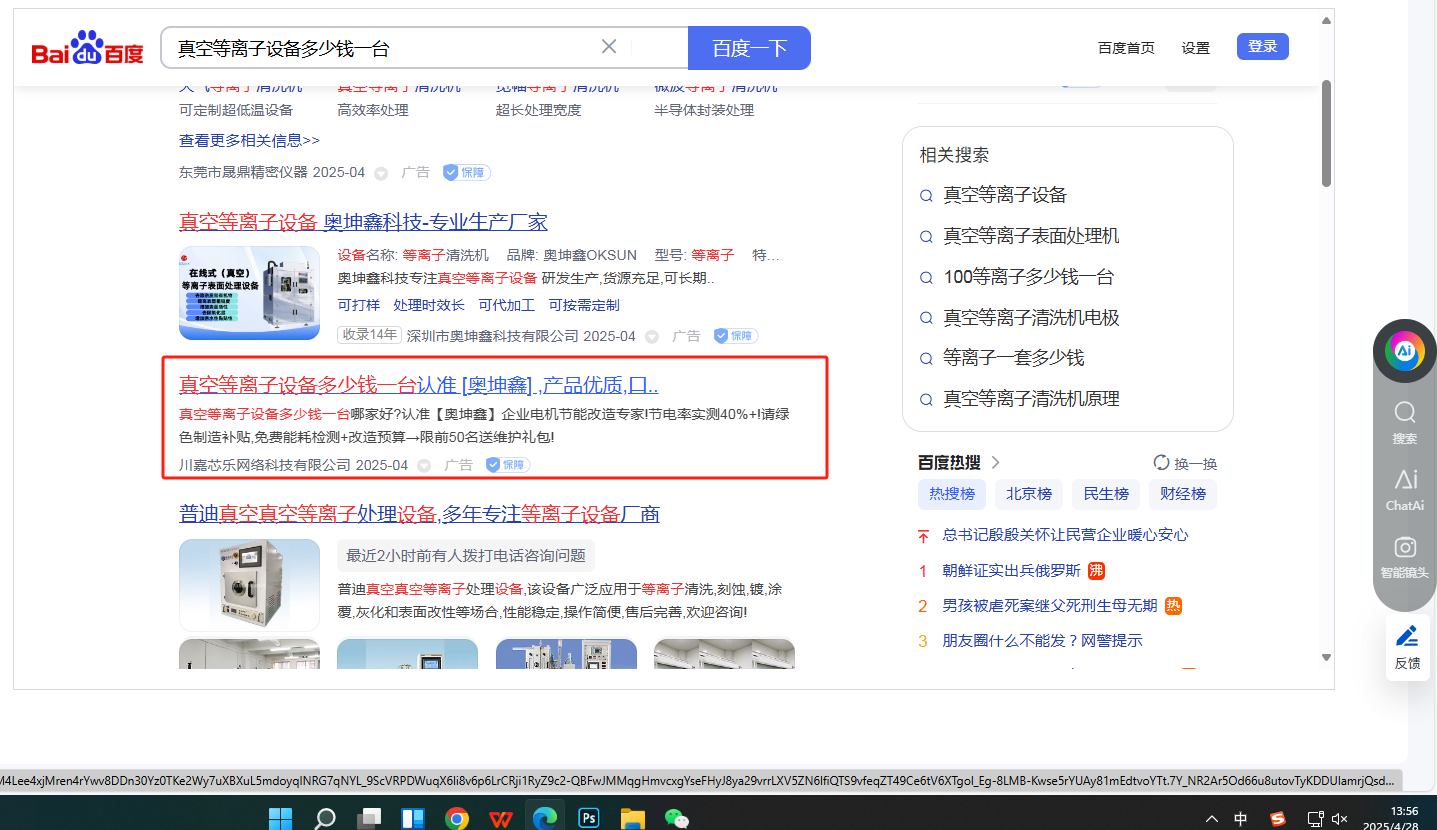Expand dropdown arrow beside 深圳市奥坤鑫科技有限公司 2025-04

(x=652, y=337)
